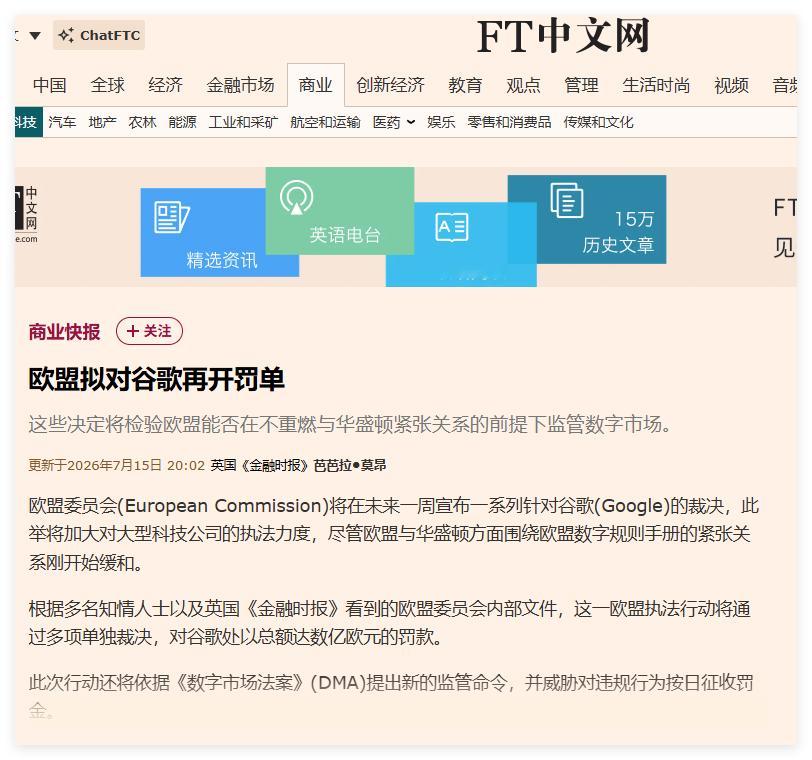Viewport: 812px width, 760px height.
Task: Open the 农林 sub-category
Action: 142,122
